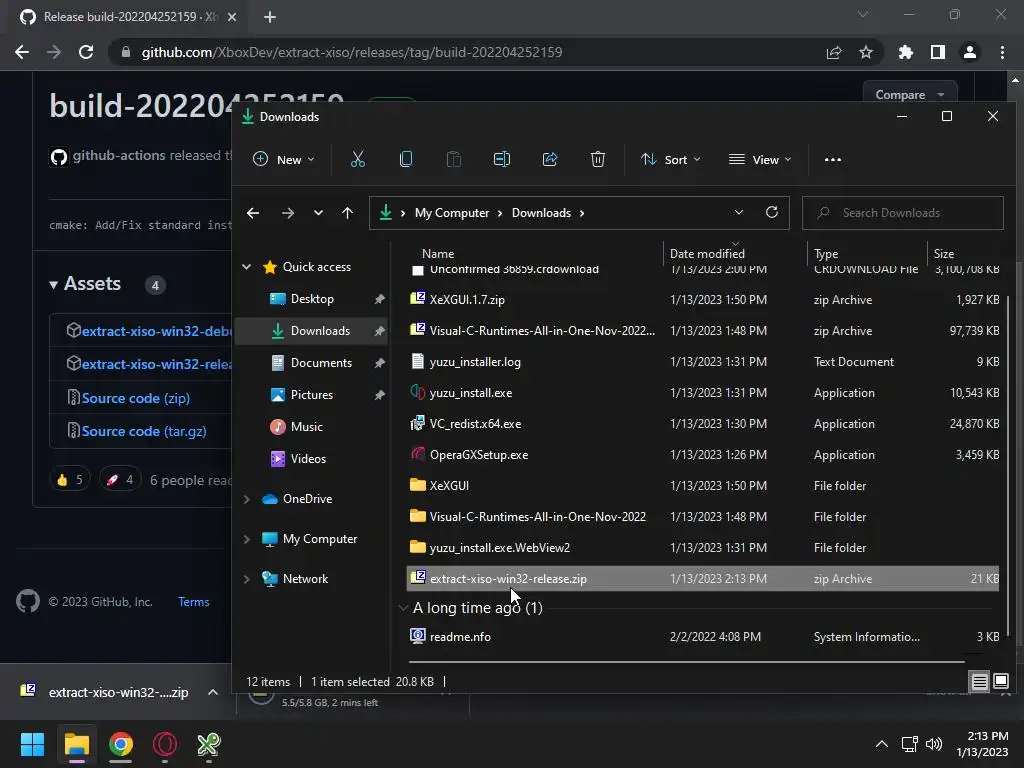Screen dimensions: 1024x768
Task: Click the Share icon in Explorer toolbar
Action: [550, 159]
